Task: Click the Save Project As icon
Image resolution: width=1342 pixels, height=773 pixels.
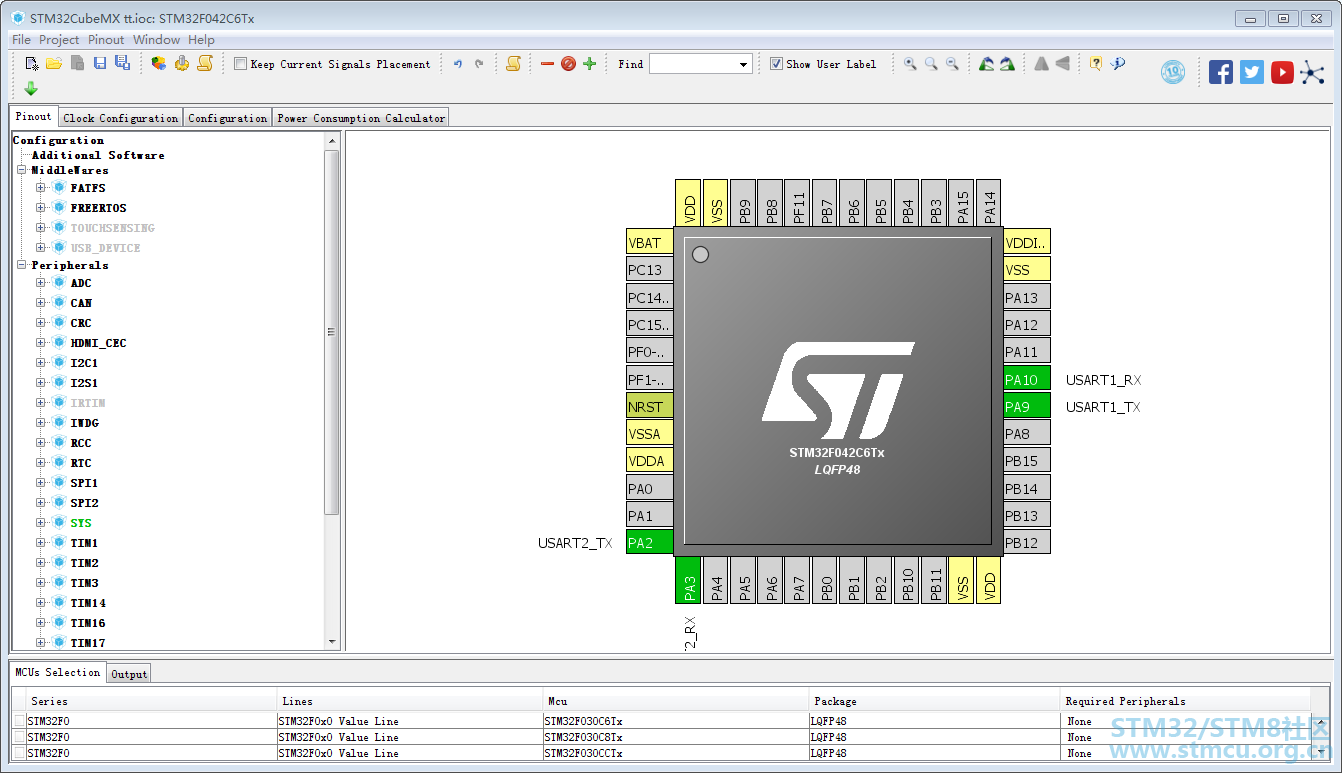Action: pos(122,64)
